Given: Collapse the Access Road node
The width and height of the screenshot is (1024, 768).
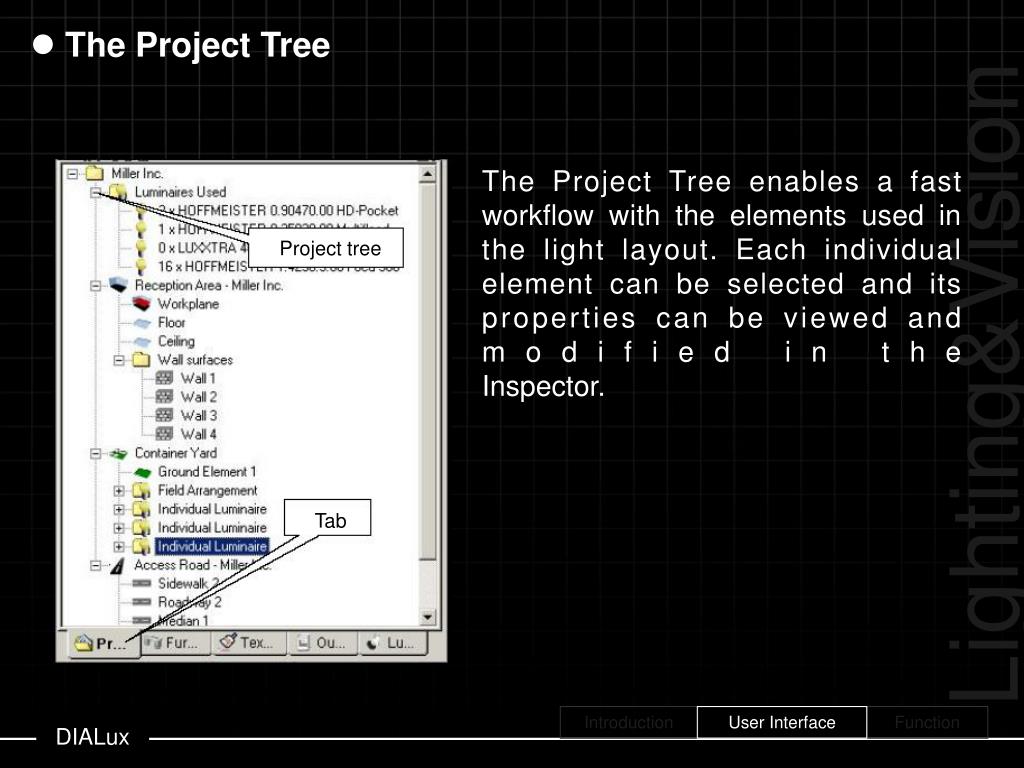Looking at the screenshot, I should point(96,566).
